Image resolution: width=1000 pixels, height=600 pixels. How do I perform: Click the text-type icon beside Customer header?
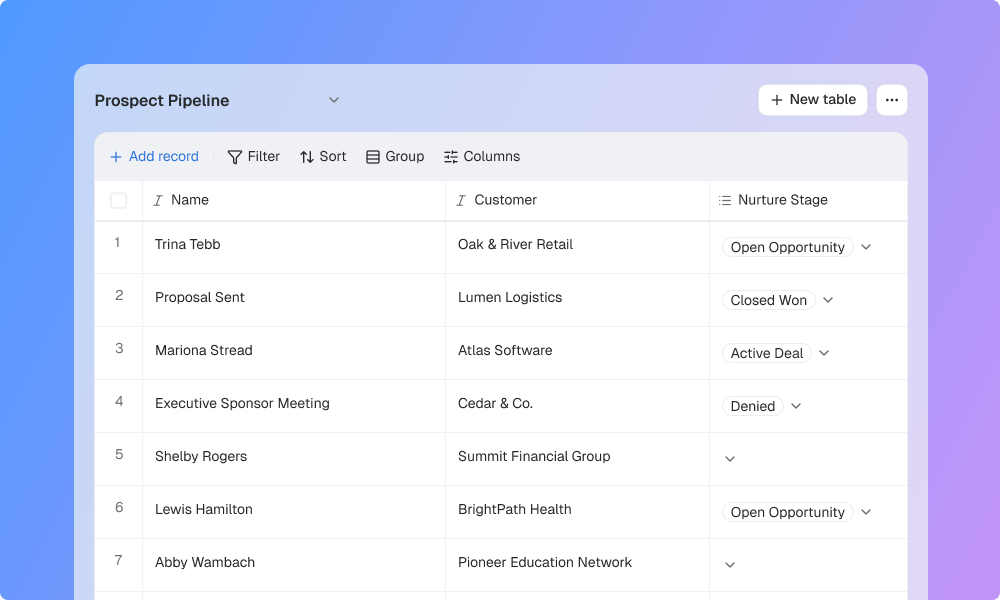tap(461, 200)
